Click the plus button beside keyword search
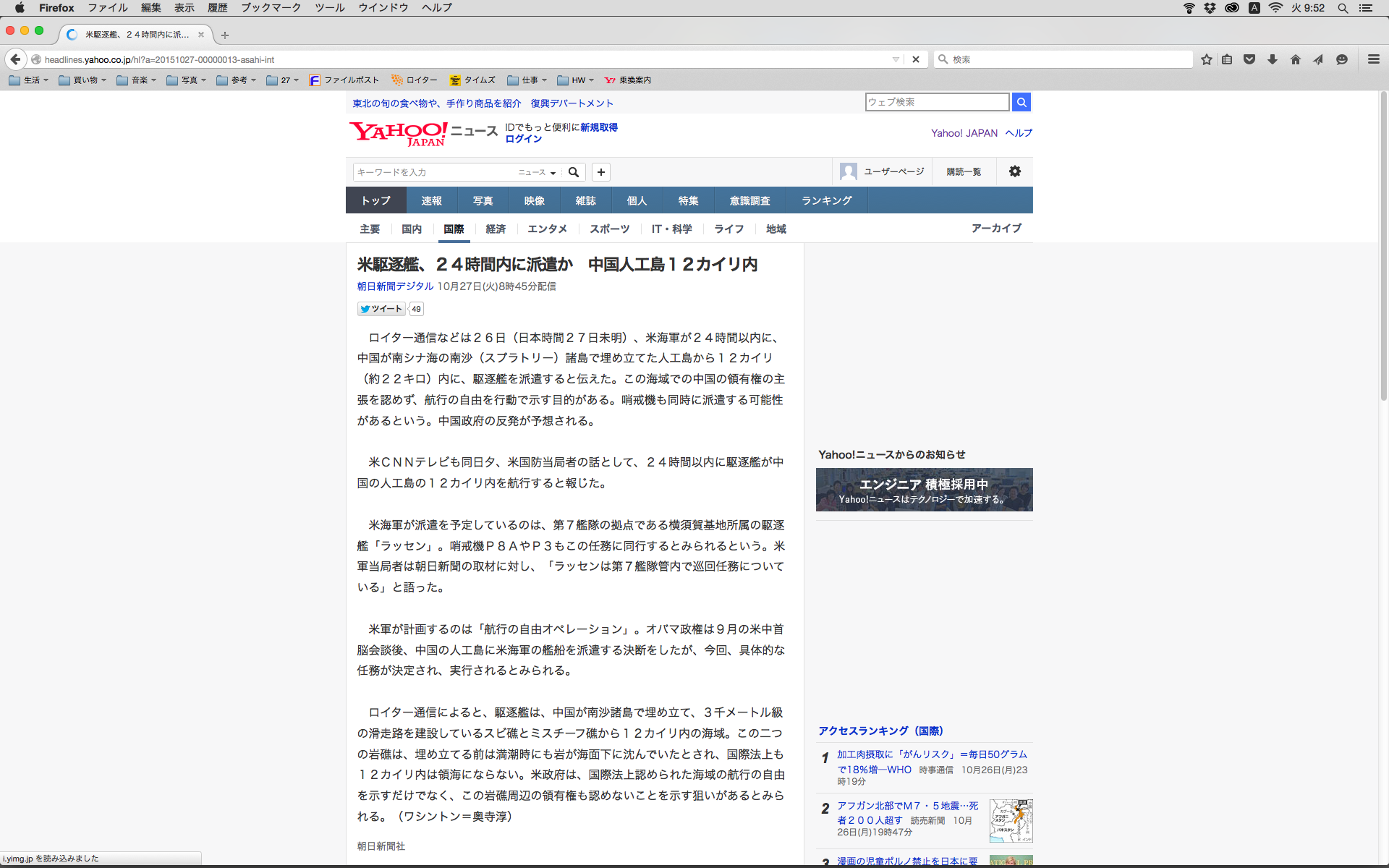The image size is (1389, 868). (600, 172)
